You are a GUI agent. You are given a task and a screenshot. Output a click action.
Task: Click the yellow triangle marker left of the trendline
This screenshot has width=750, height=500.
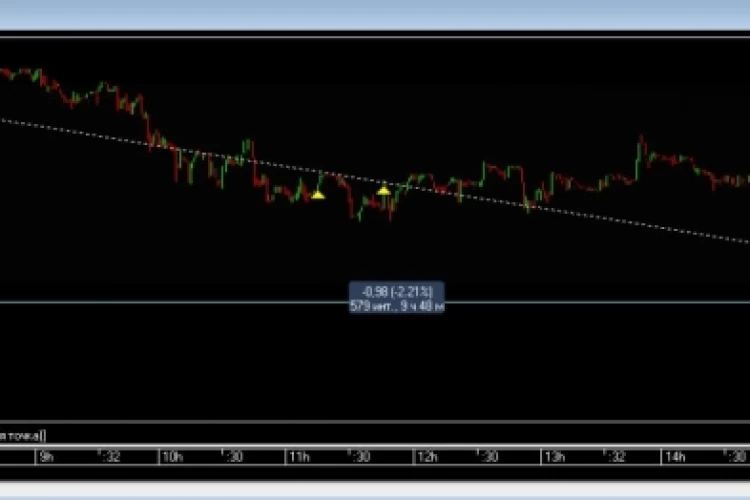tap(318, 195)
